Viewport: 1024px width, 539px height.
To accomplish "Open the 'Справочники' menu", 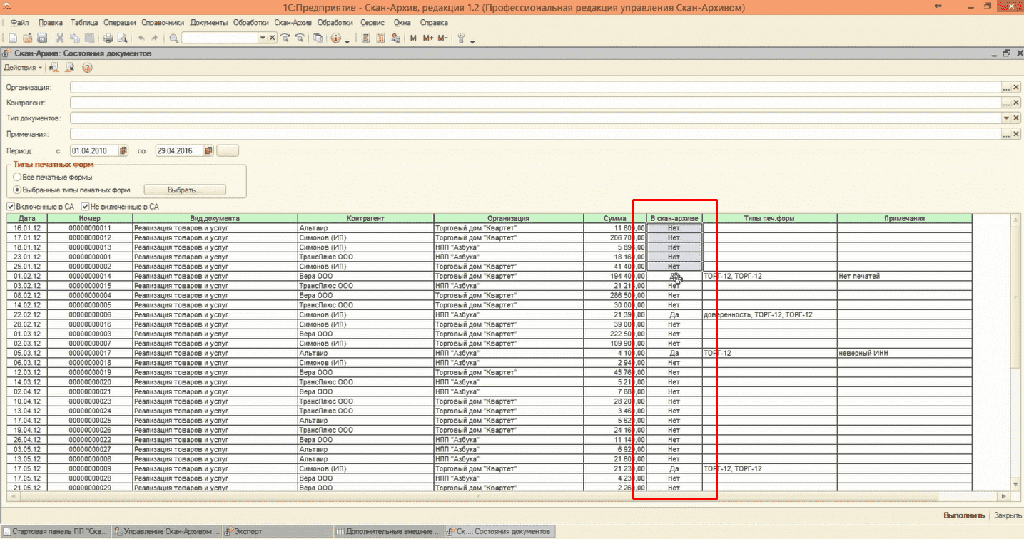I will coord(165,21).
